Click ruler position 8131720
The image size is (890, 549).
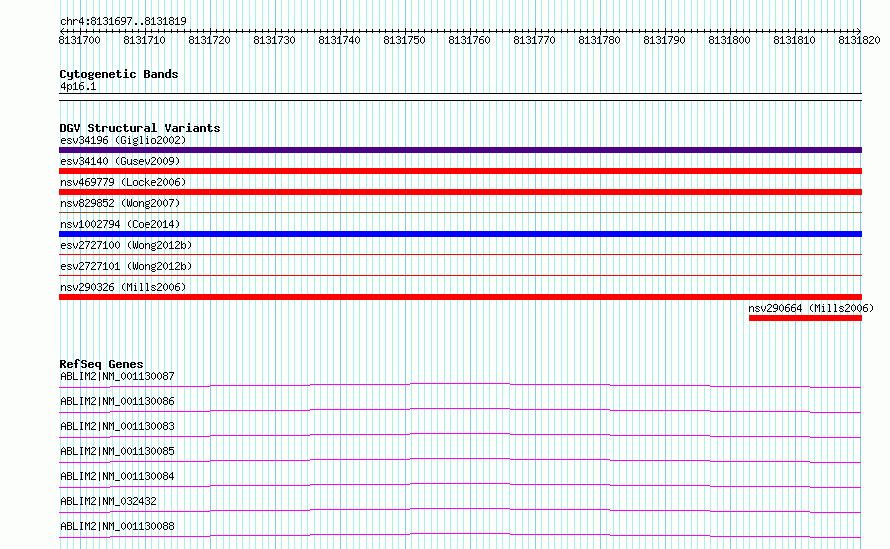click(209, 40)
